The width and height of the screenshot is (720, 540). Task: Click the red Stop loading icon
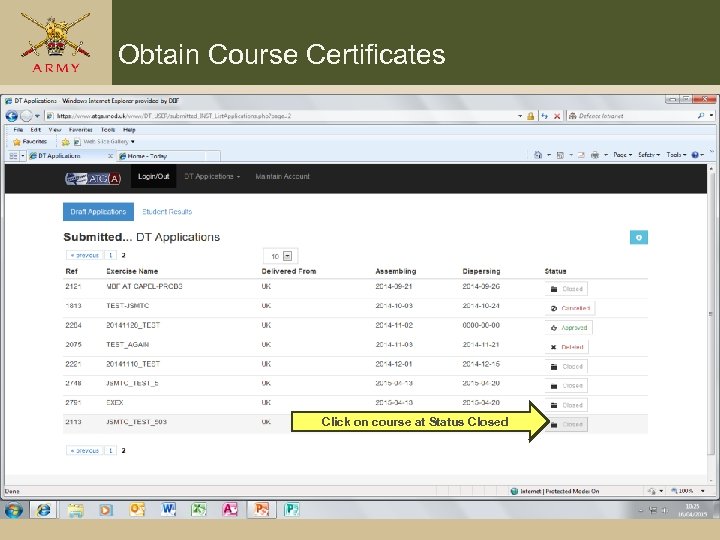[557, 116]
